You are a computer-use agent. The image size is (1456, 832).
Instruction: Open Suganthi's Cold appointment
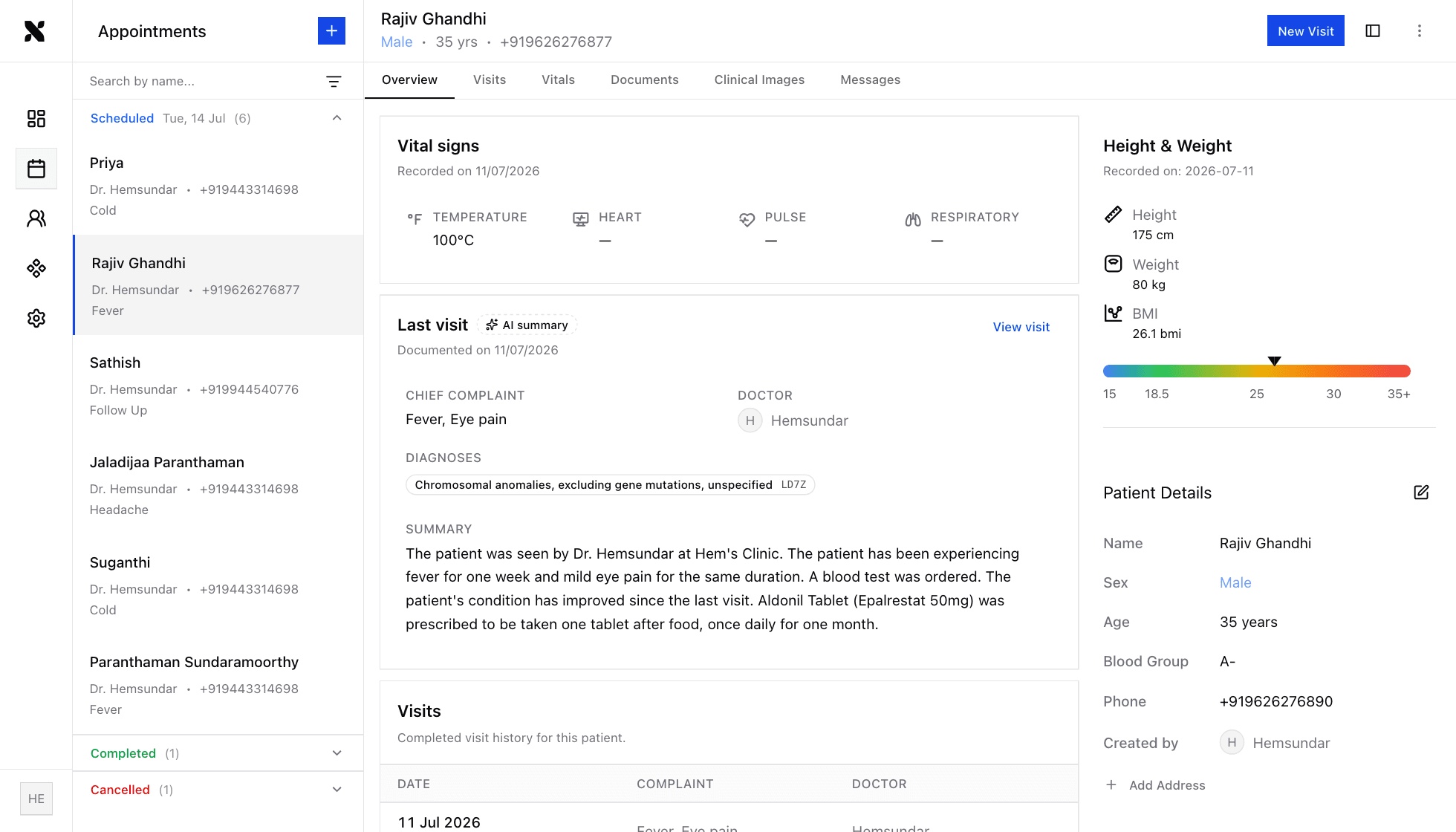click(x=218, y=585)
